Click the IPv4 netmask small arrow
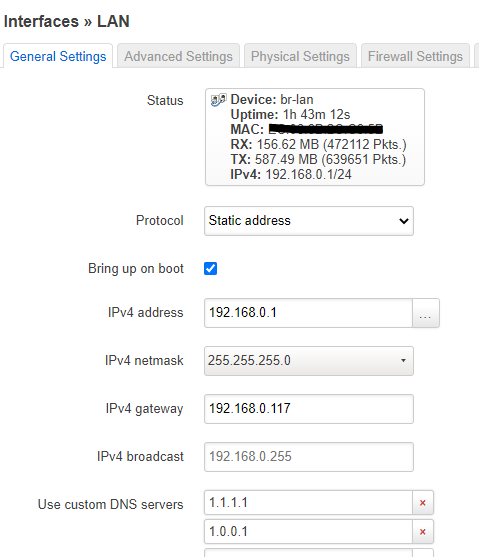This screenshot has height=557, width=479. coord(403,361)
